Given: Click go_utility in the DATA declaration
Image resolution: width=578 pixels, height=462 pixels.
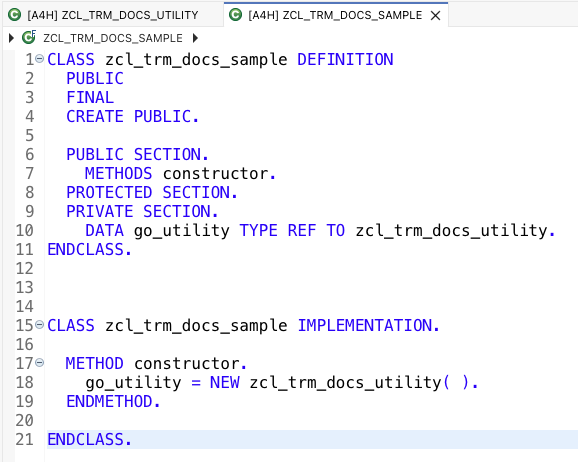Looking at the screenshot, I should [182, 230].
